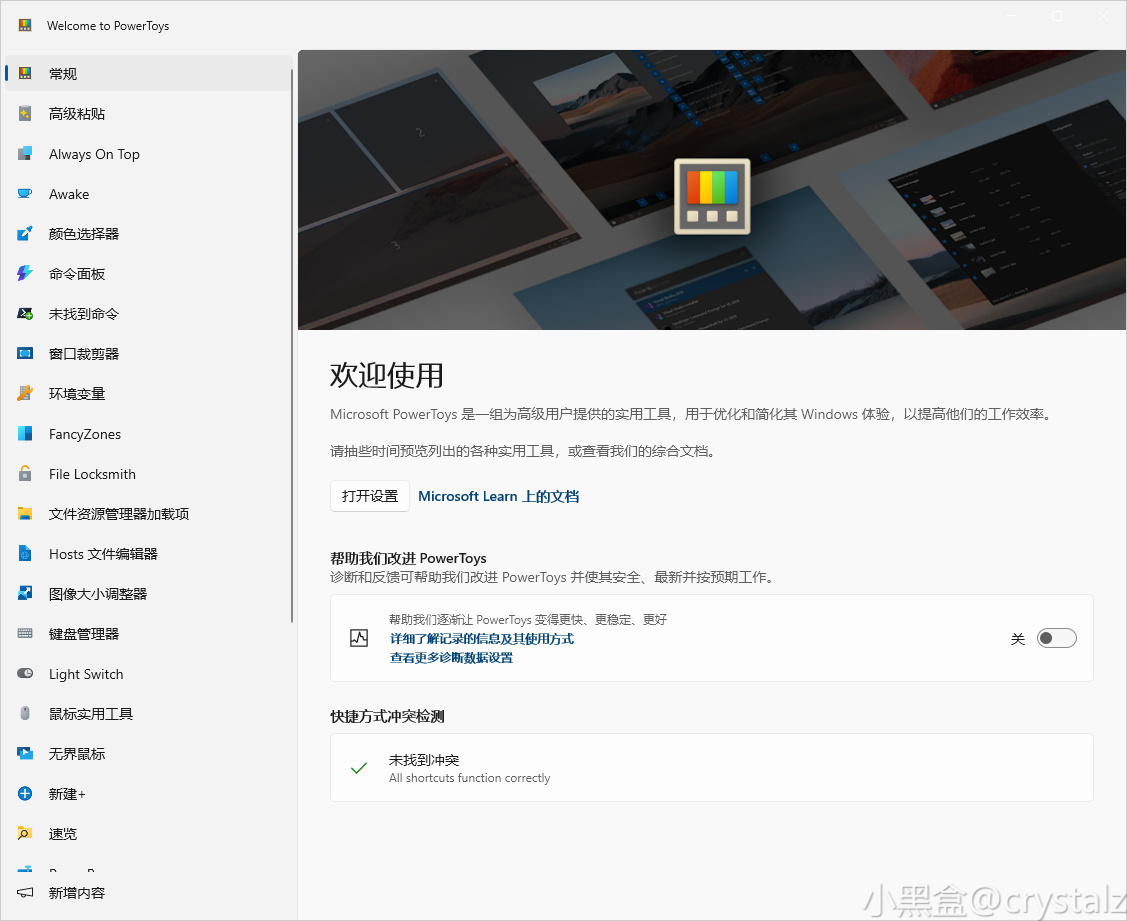Click the 环境变量 icon
This screenshot has width=1127, height=921.
25,394
